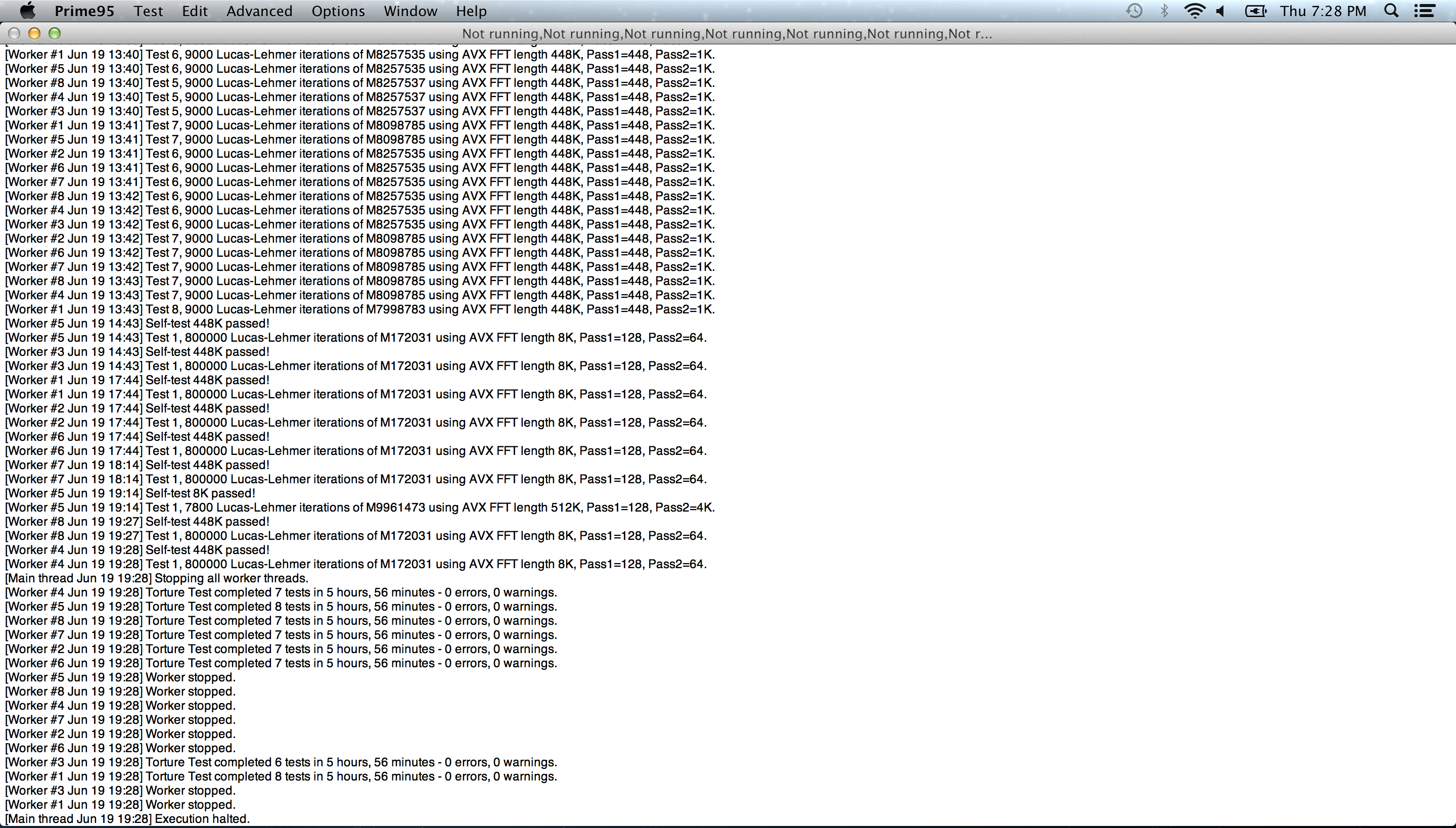Image resolution: width=1456 pixels, height=828 pixels.
Task: Open the Advanced menu
Action: (x=259, y=11)
